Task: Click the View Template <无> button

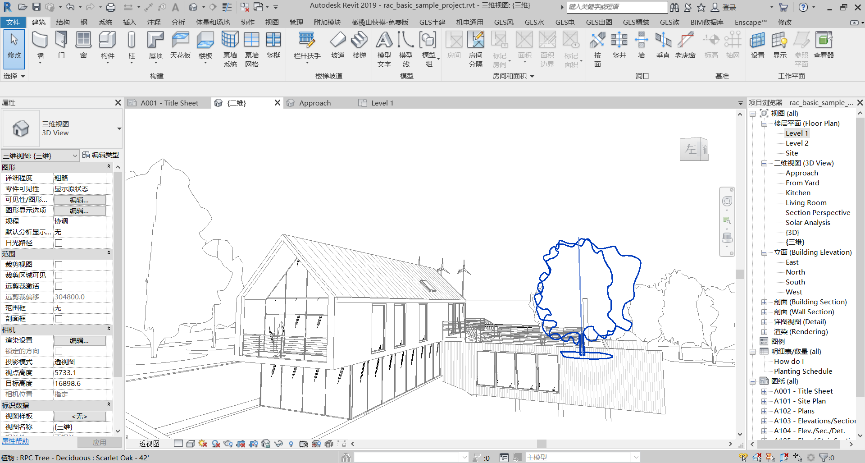Action: click(79, 416)
